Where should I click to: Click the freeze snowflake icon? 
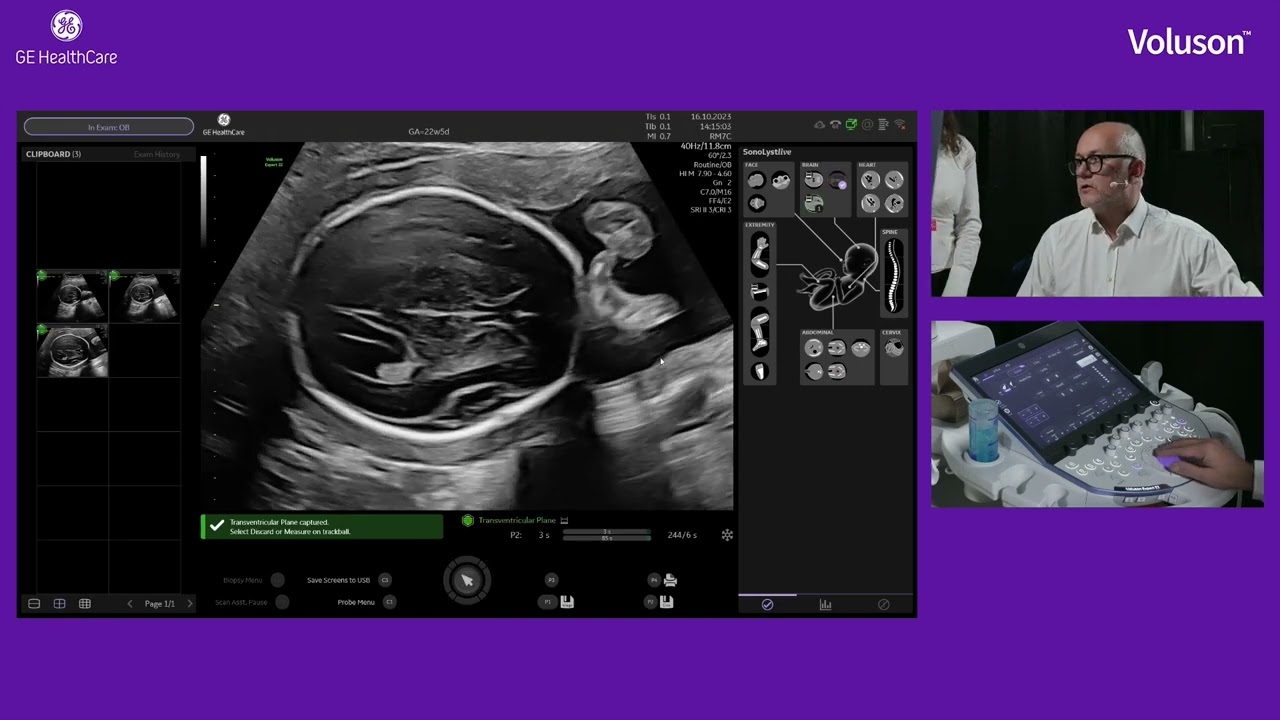click(727, 535)
